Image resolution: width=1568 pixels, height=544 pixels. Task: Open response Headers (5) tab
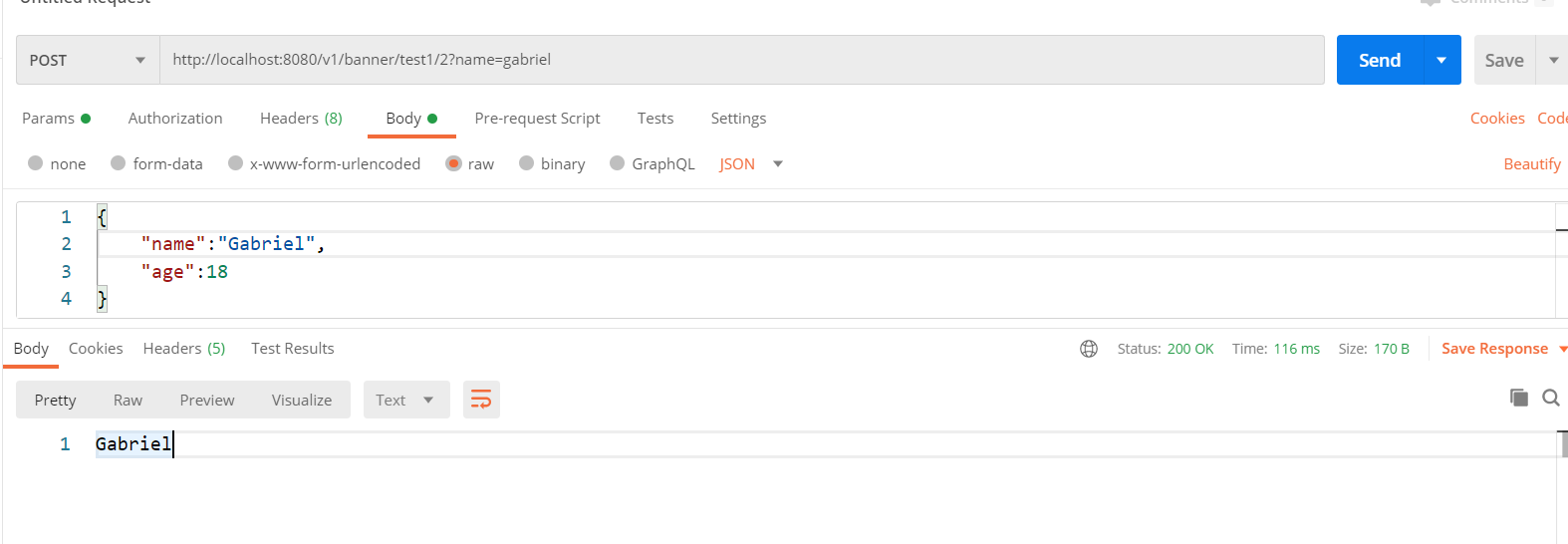184,349
